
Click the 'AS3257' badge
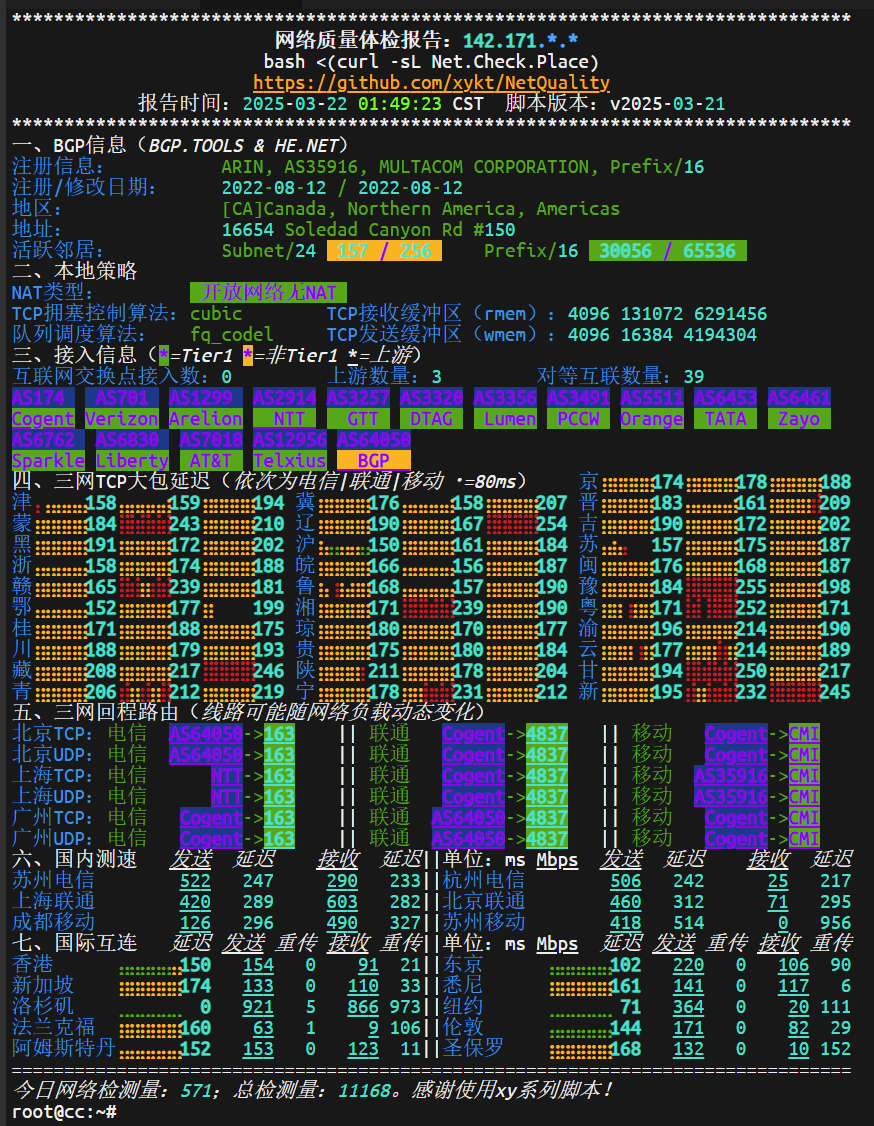pos(358,398)
